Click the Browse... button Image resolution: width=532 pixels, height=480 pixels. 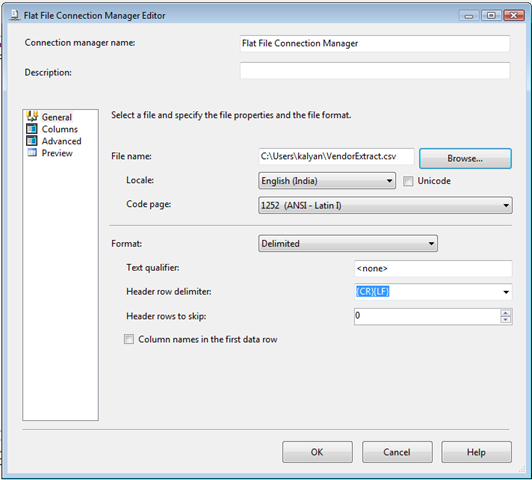point(465,158)
